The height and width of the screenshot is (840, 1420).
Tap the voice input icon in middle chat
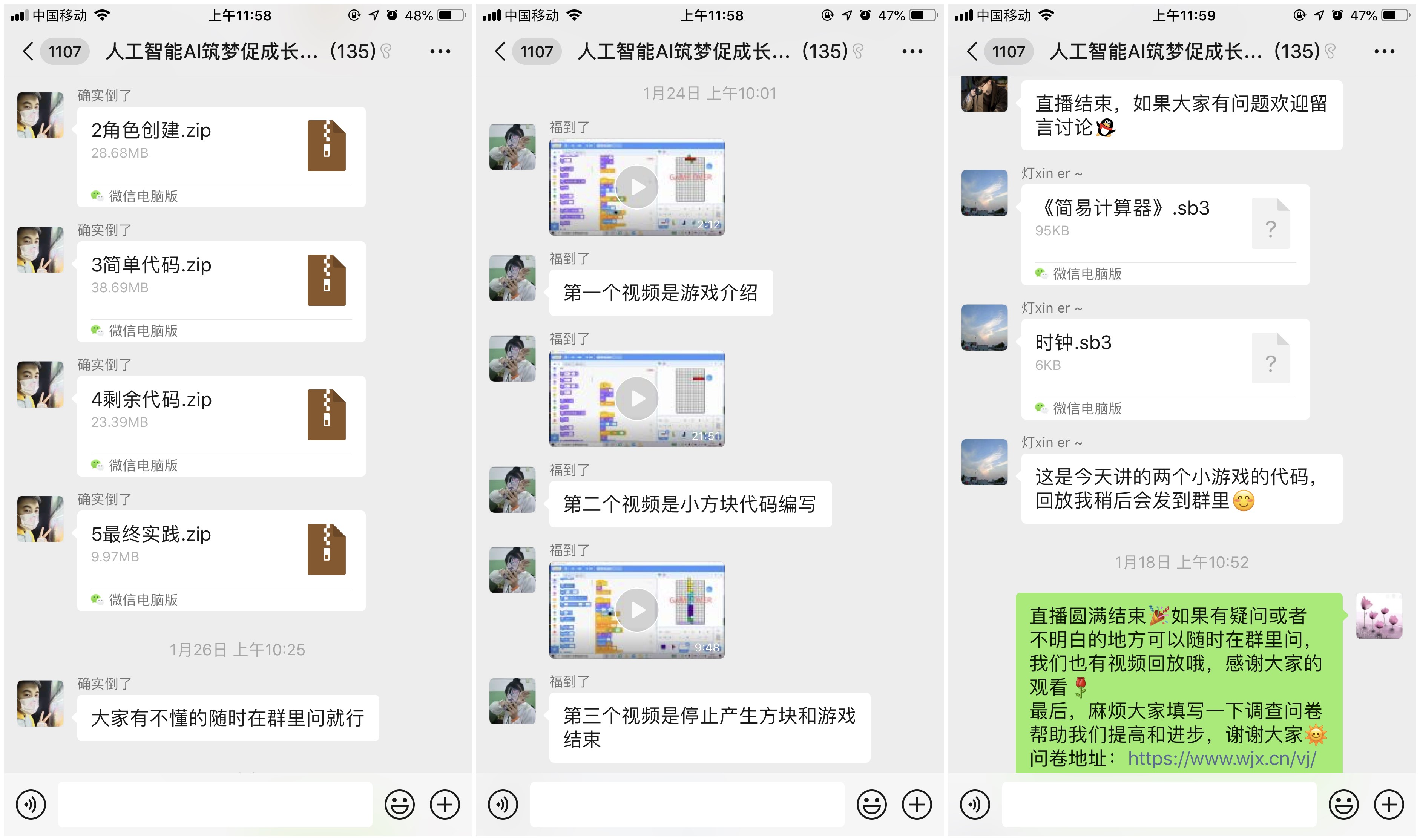(x=503, y=804)
